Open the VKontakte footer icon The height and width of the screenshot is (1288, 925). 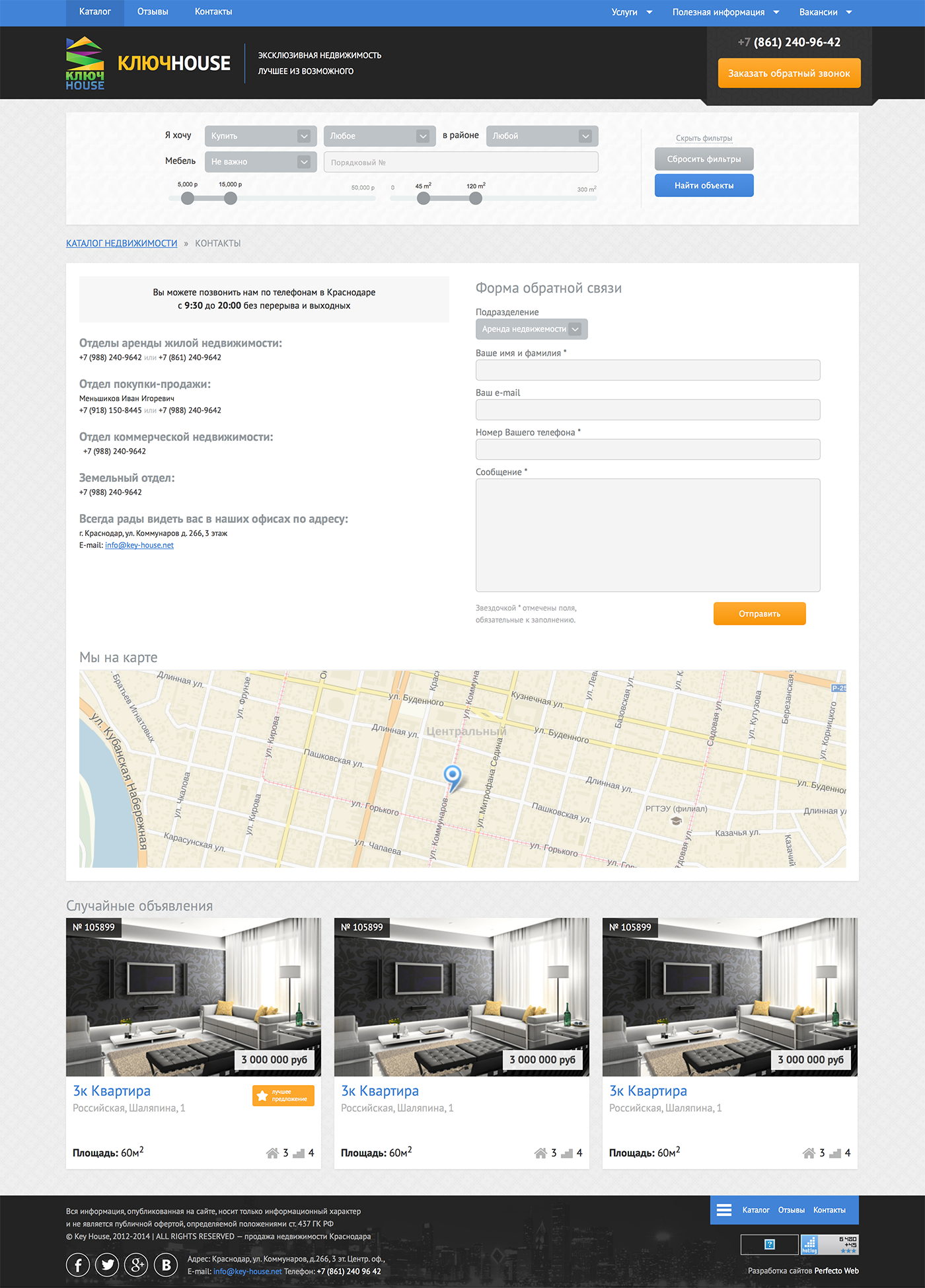click(x=166, y=1265)
